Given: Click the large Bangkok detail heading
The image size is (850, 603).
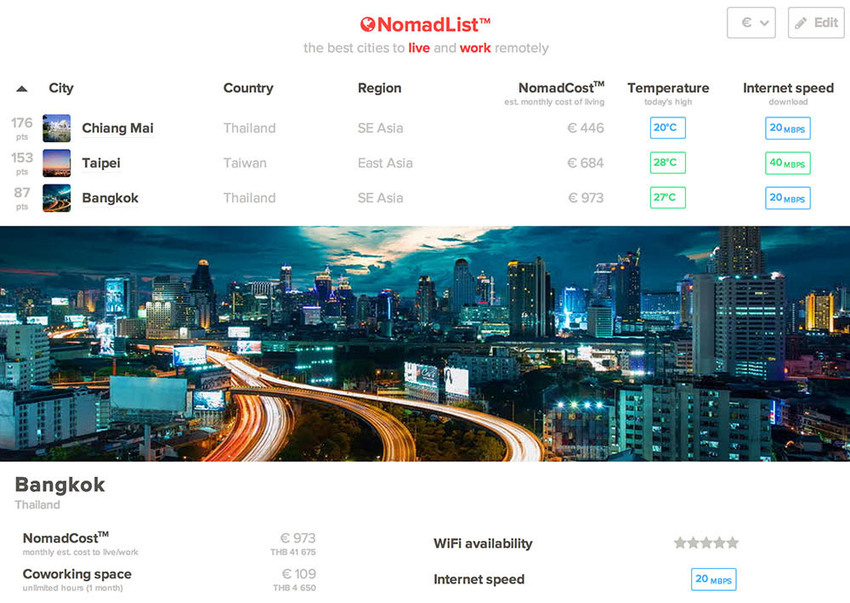Looking at the screenshot, I should click(x=60, y=485).
